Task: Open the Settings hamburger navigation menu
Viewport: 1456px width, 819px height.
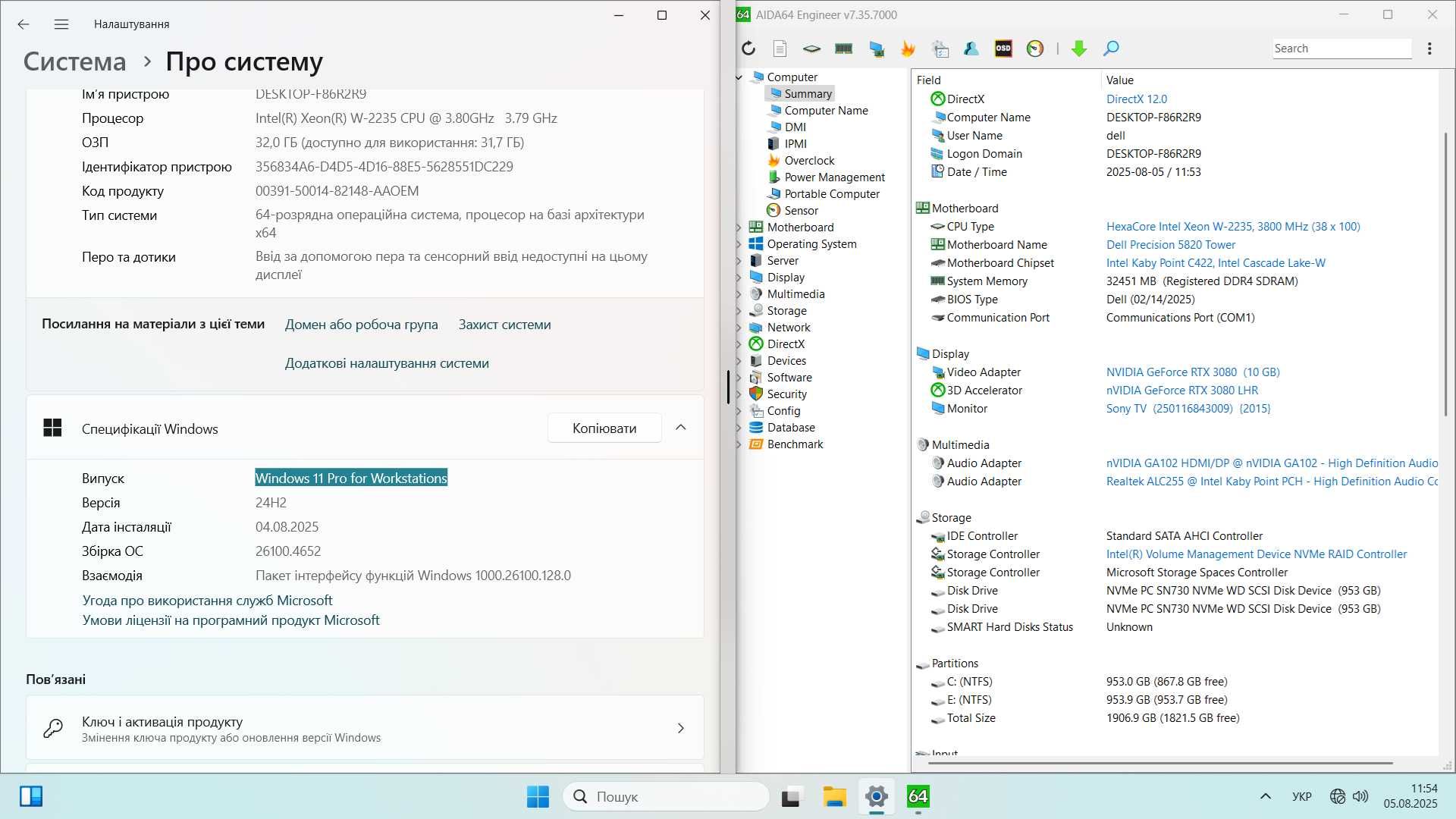Action: (61, 24)
